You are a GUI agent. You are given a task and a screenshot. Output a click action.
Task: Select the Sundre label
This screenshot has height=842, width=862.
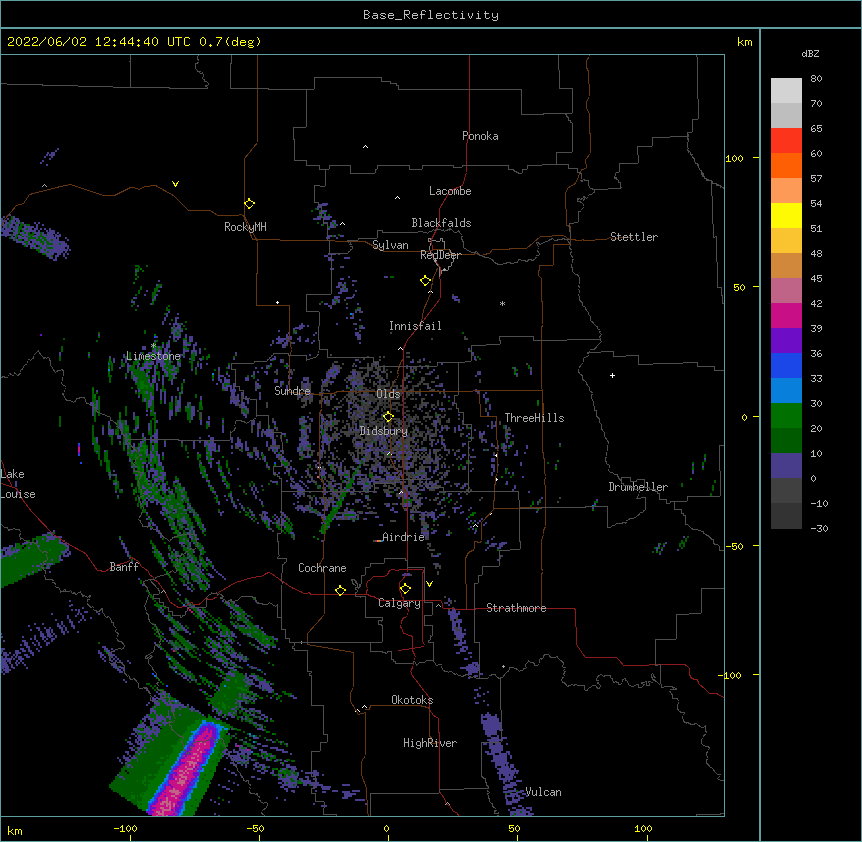[292, 391]
